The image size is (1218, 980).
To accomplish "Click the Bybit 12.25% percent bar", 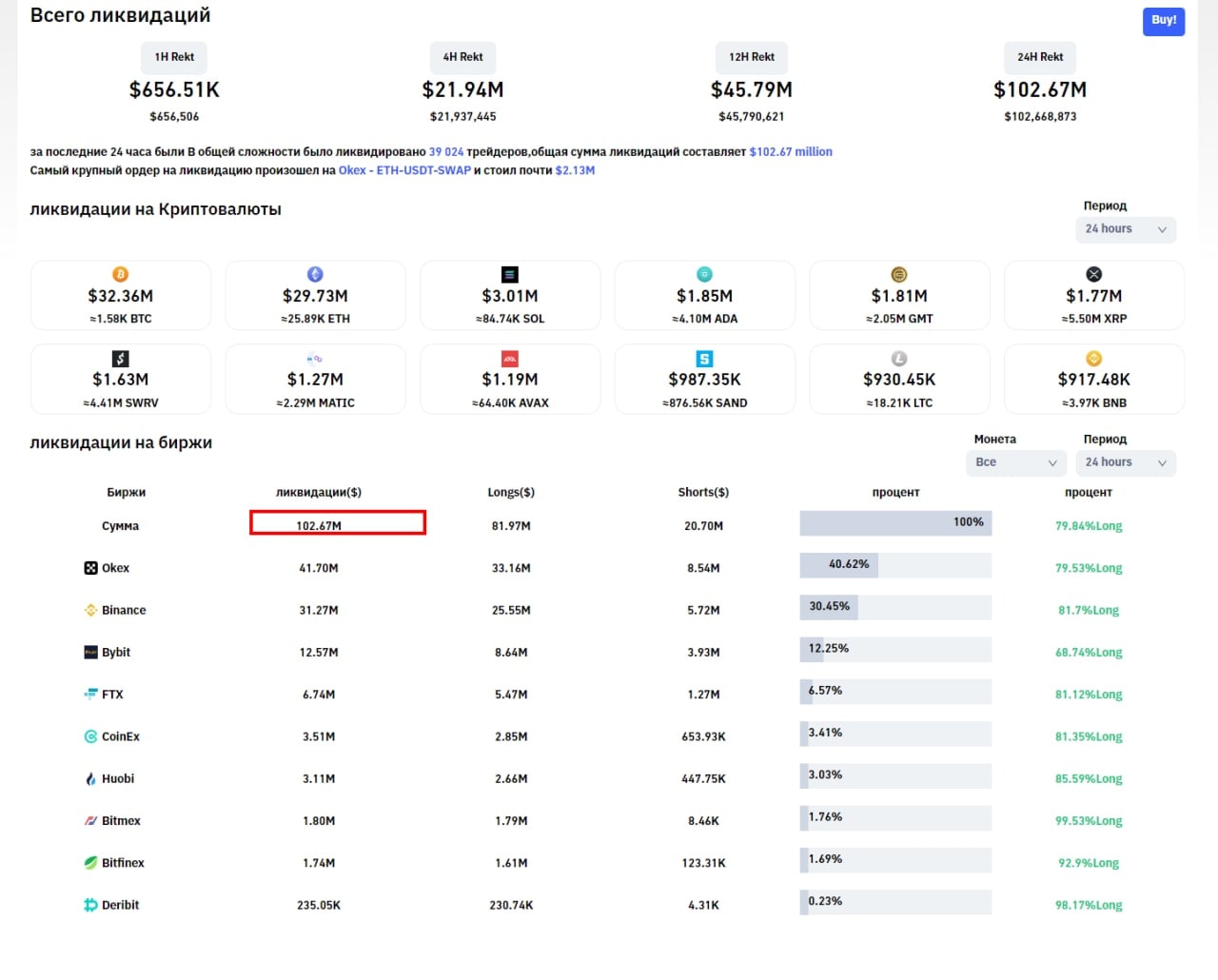I will click(x=895, y=649).
